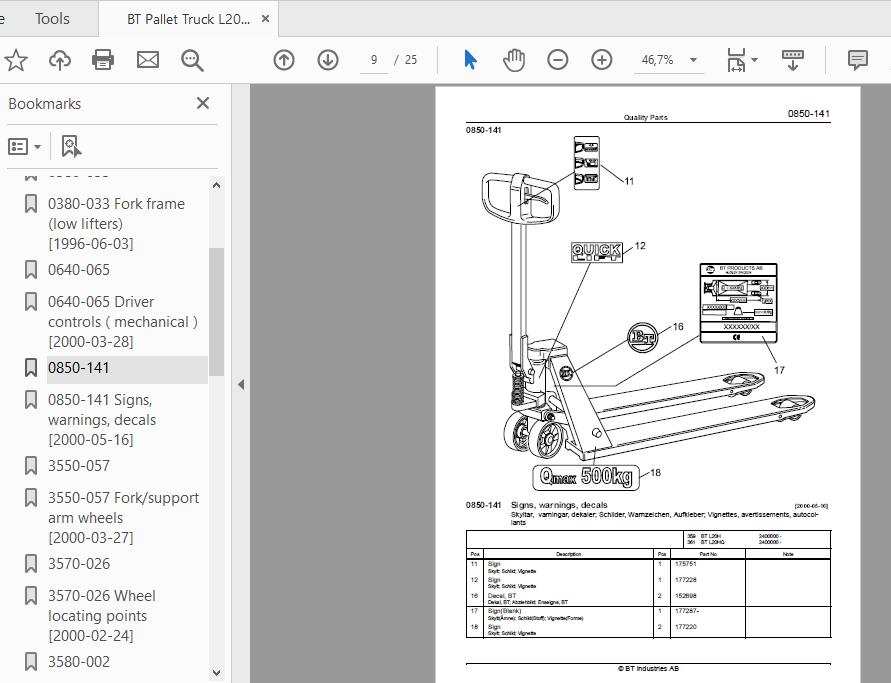This screenshot has width=891, height=683.
Task: Activate the arrow selection tool
Action: (x=470, y=60)
